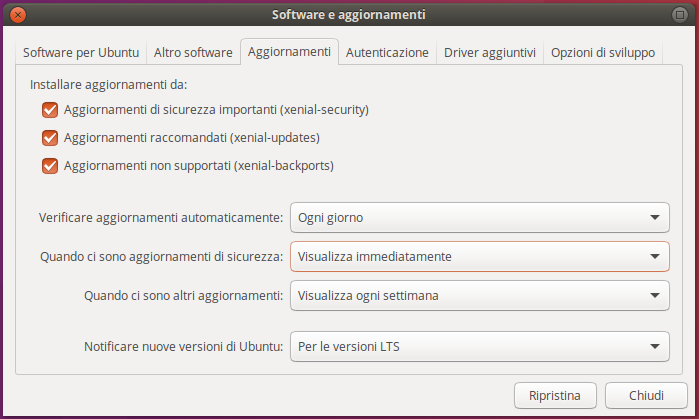The image size is (699, 419).
Task: Switch to the Software per Ubuntu tab
Action: (x=81, y=53)
